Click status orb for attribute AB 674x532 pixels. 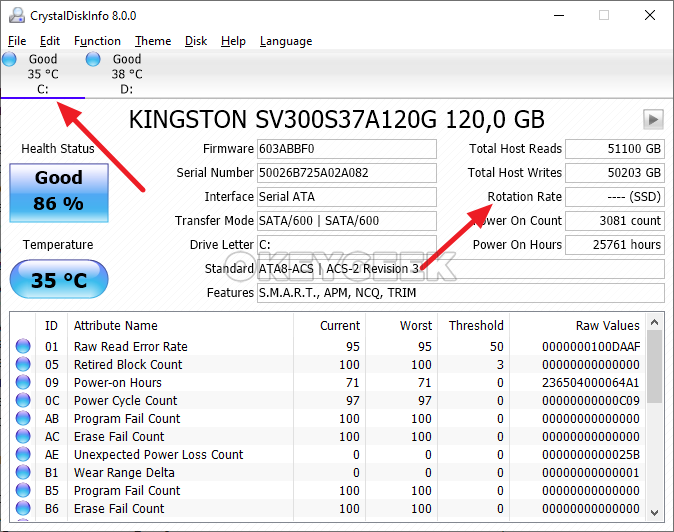click(x=23, y=418)
